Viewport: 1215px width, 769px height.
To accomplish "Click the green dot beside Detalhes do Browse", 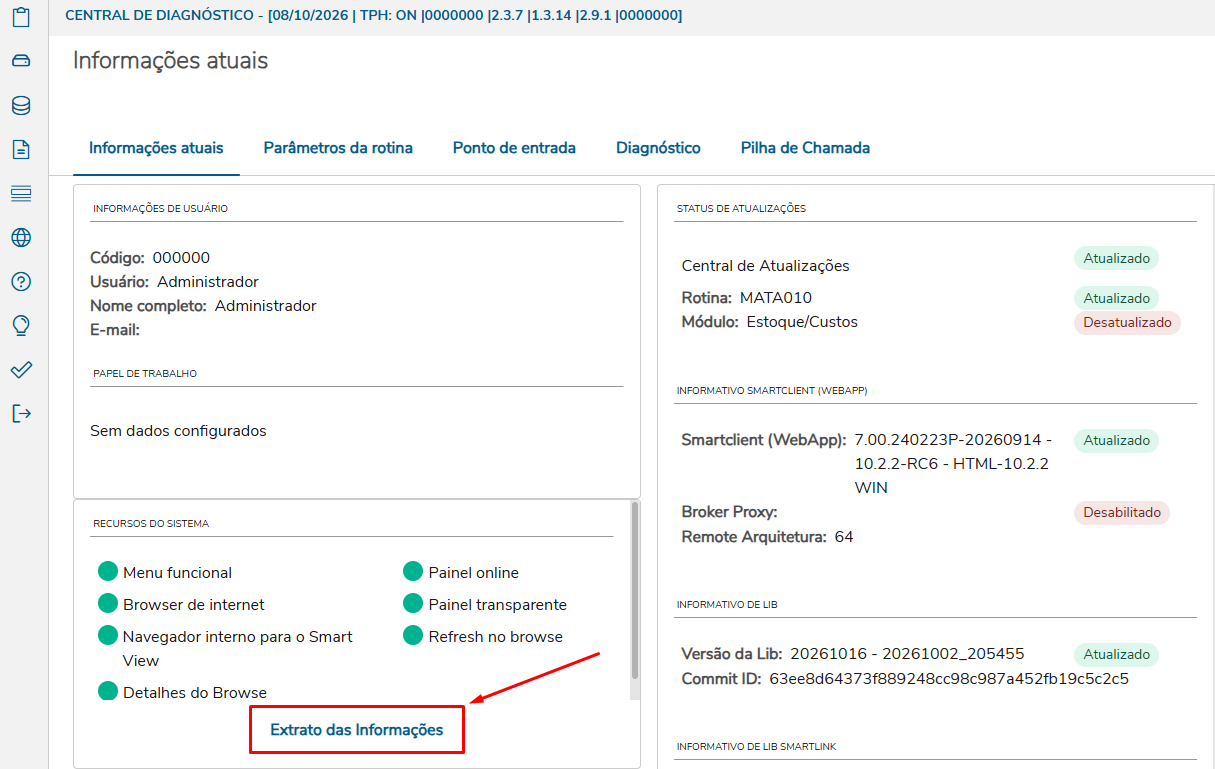I will click(108, 691).
